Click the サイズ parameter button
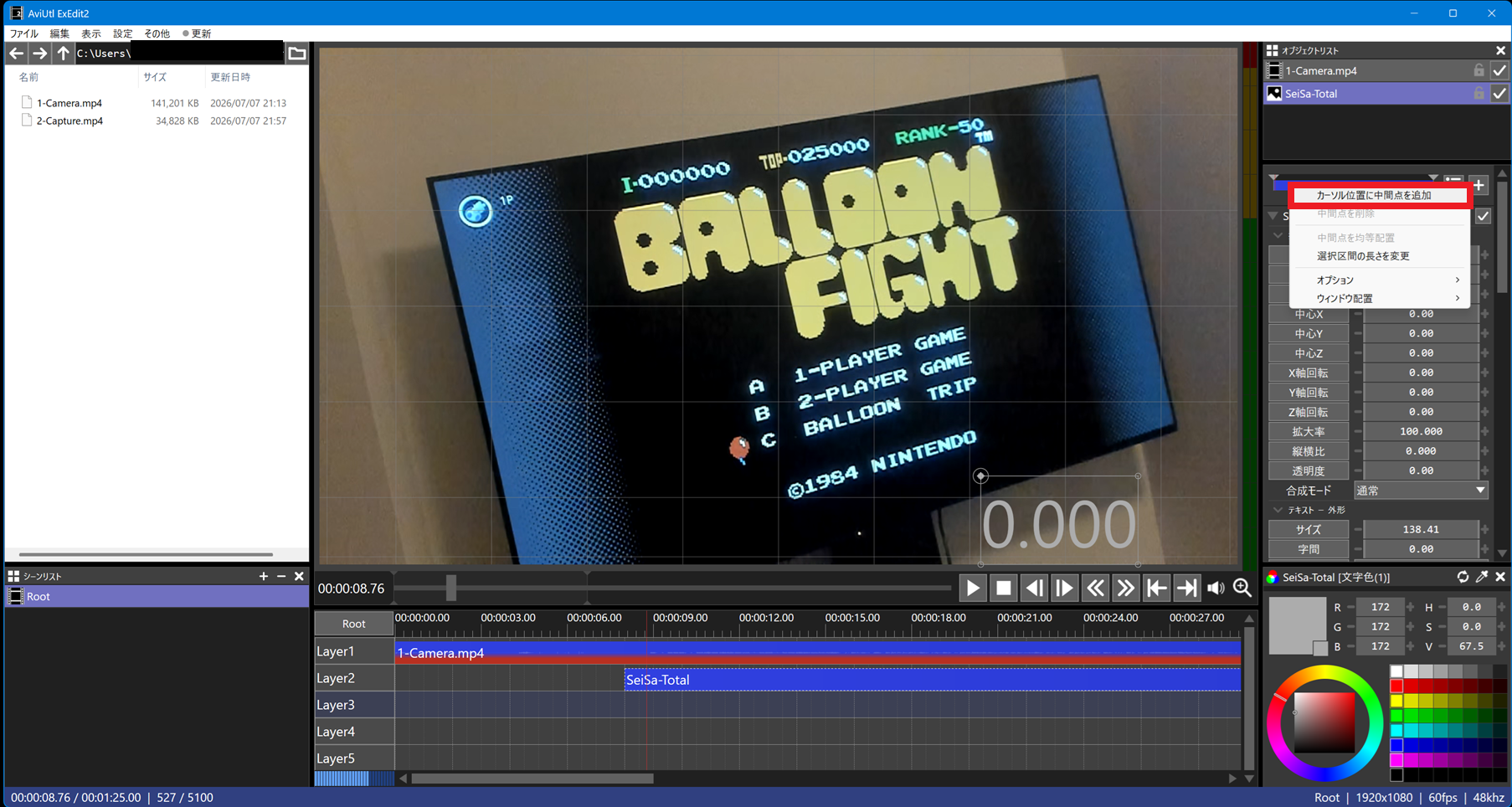The image size is (1512, 807). 1309,529
